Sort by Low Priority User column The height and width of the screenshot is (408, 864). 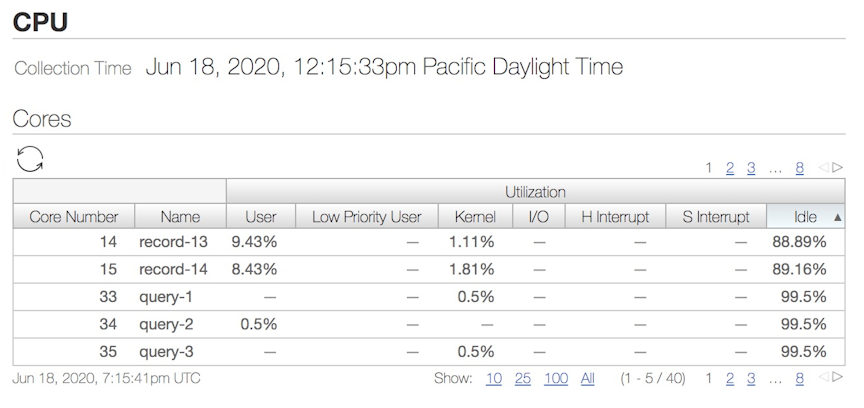[x=366, y=217]
